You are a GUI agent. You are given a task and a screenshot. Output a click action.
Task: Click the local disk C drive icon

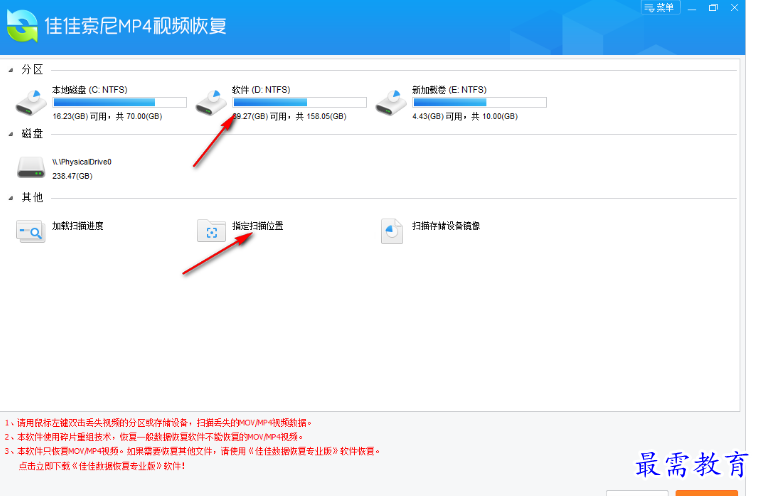pyautogui.click(x=31, y=102)
